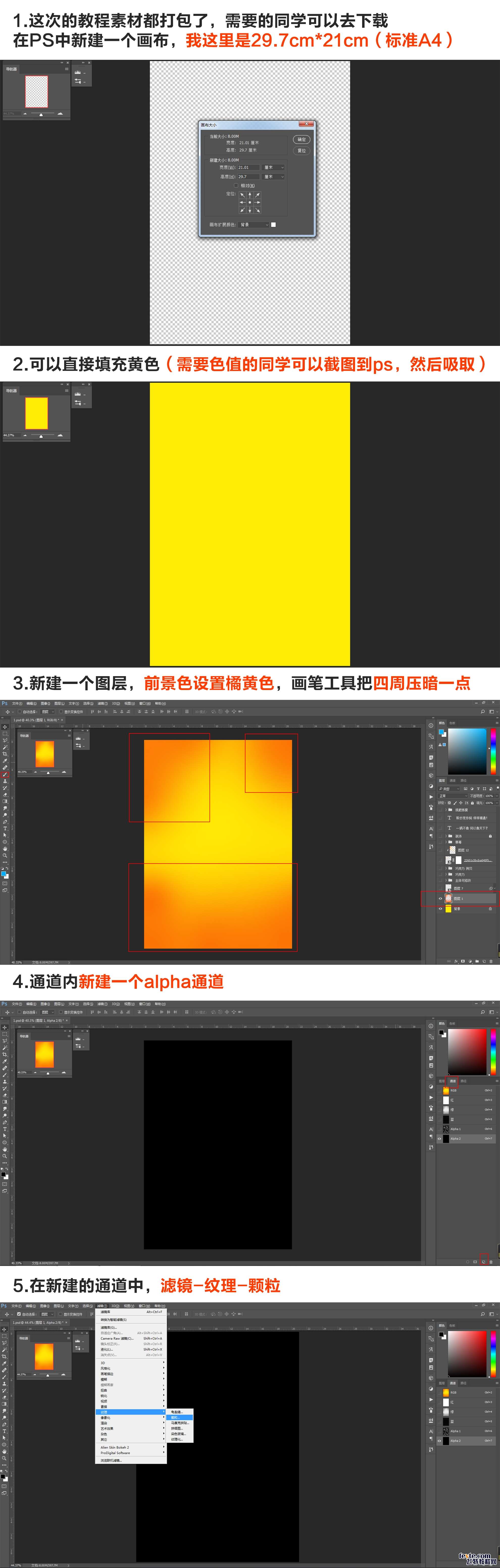
Task: Toggle 自动选择 checkbox in step 3 options bar
Action: pyautogui.click(x=19, y=711)
